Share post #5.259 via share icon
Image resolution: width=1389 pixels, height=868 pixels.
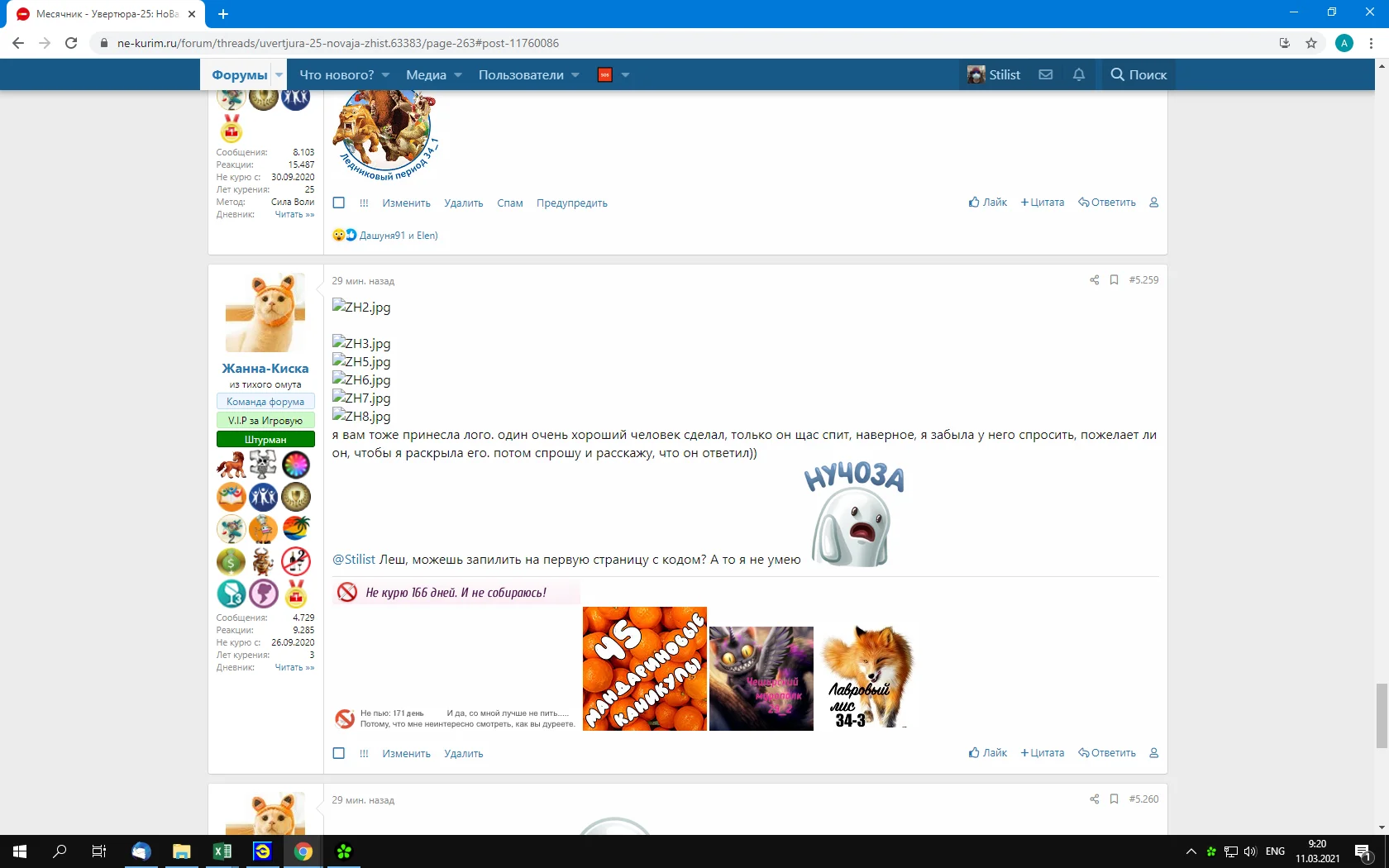point(1094,280)
